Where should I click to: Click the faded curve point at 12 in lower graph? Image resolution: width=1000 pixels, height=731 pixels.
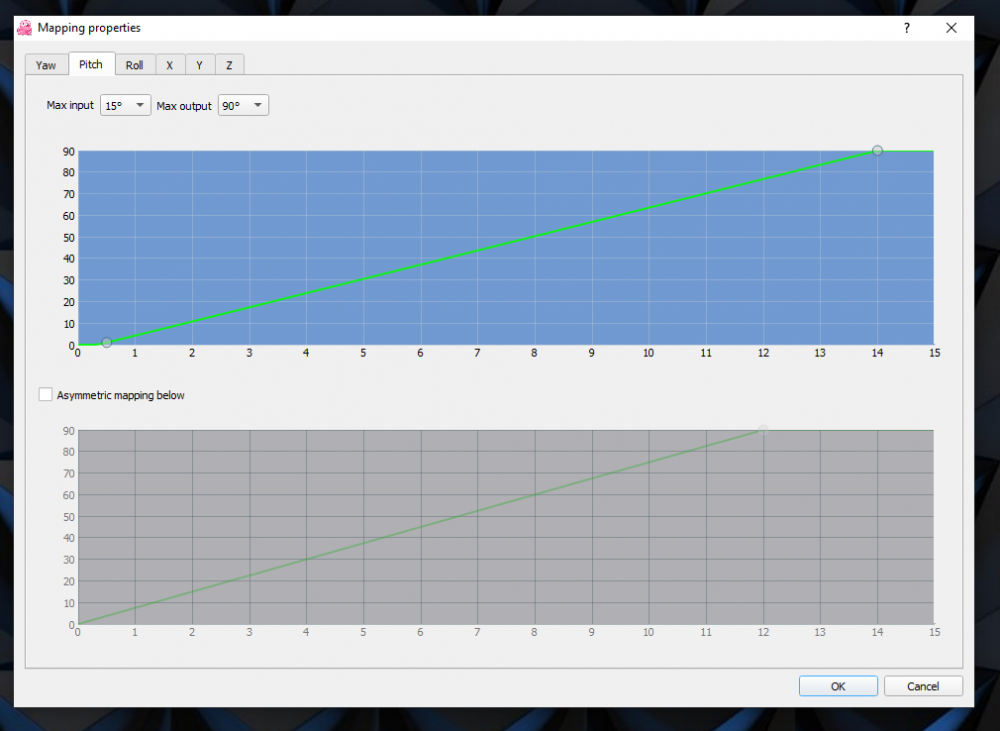click(763, 430)
